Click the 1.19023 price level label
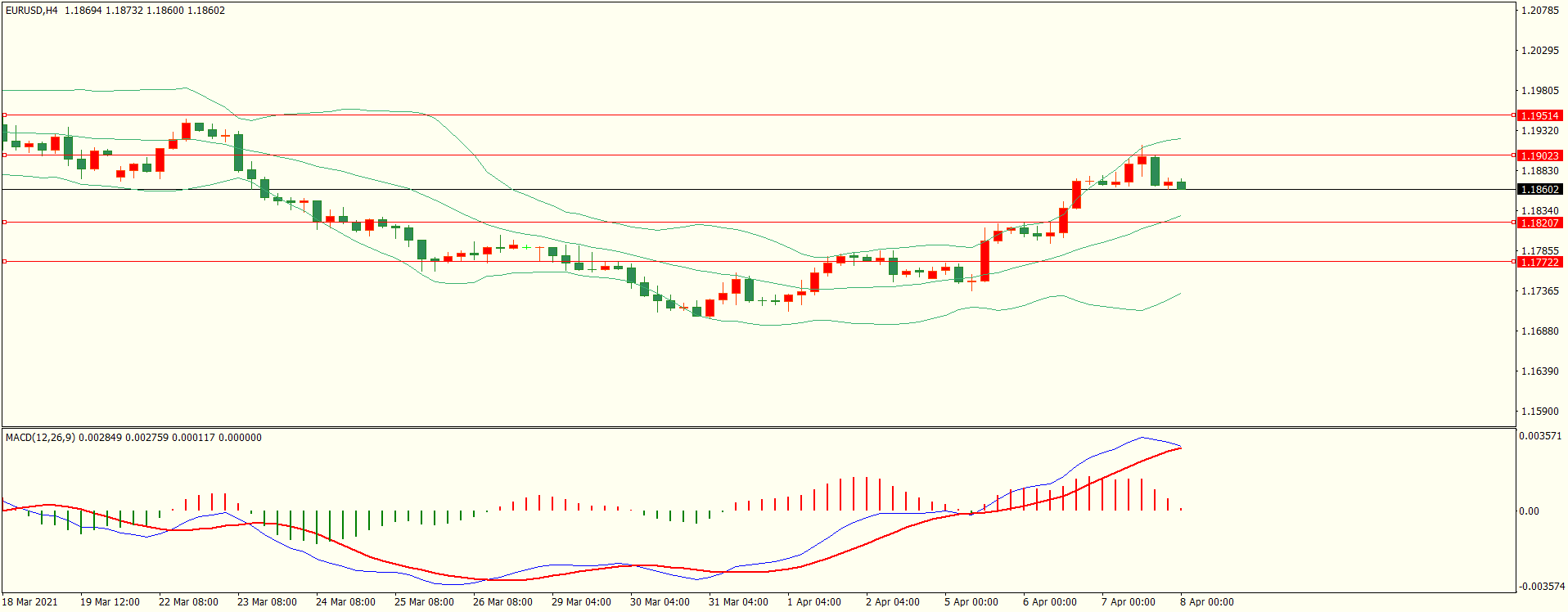This screenshot has height=612, width=1568. [1539, 155]
